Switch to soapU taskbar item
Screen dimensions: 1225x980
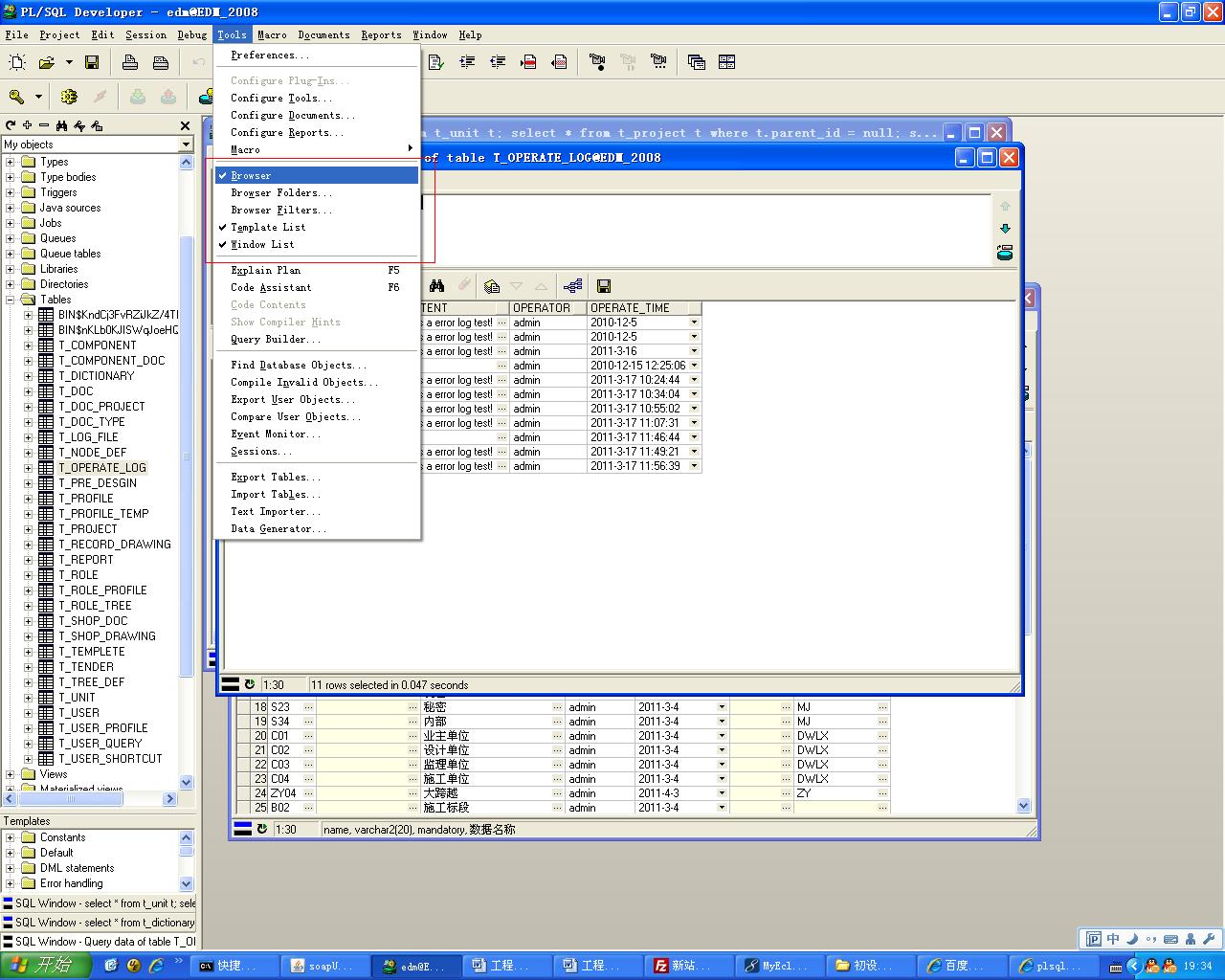323,967
